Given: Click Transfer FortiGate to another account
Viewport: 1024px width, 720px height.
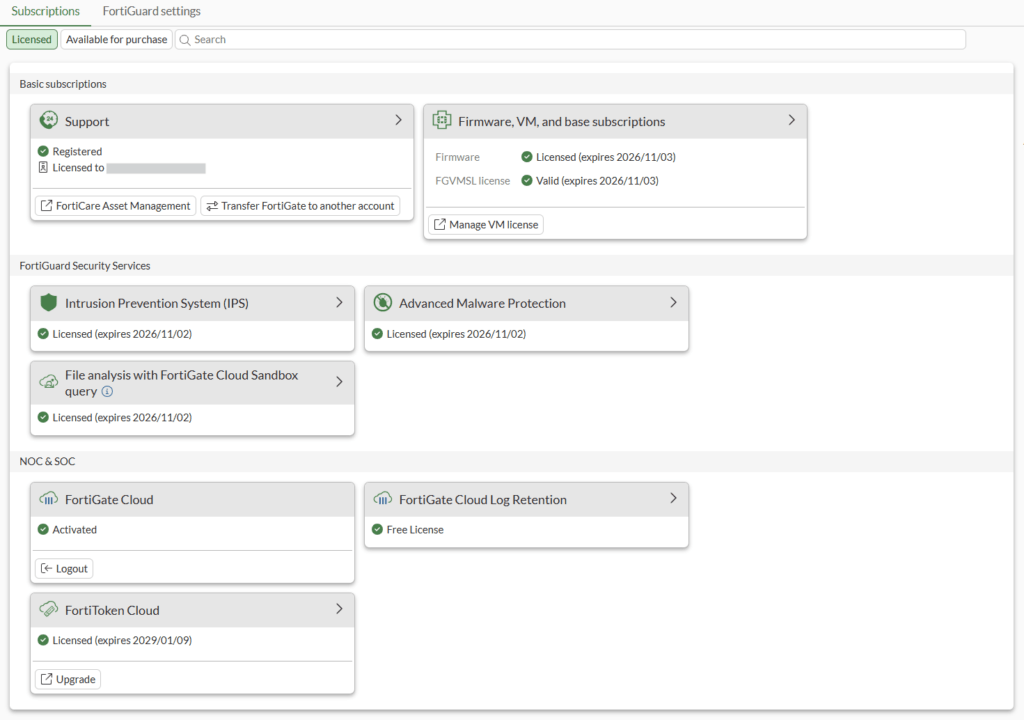Looking at the screenshot, I should [300, 206].
